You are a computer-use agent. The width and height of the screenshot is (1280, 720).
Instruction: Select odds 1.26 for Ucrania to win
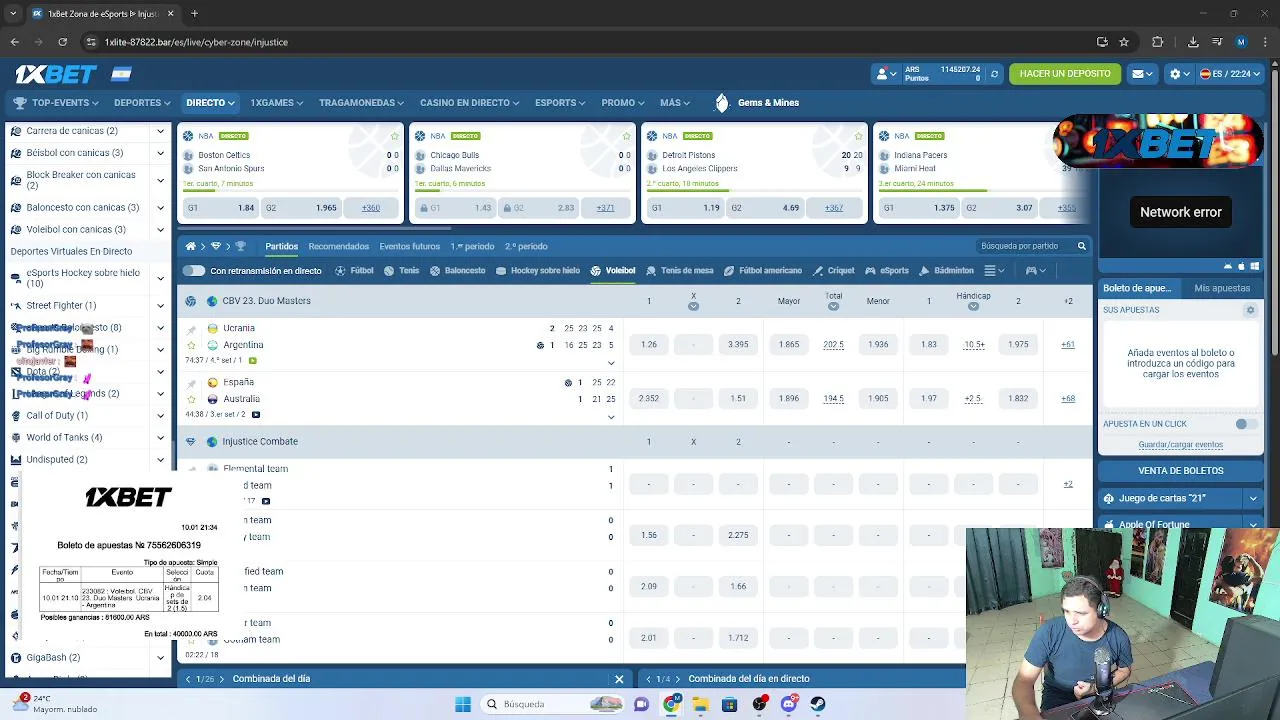tap(649, 345)
